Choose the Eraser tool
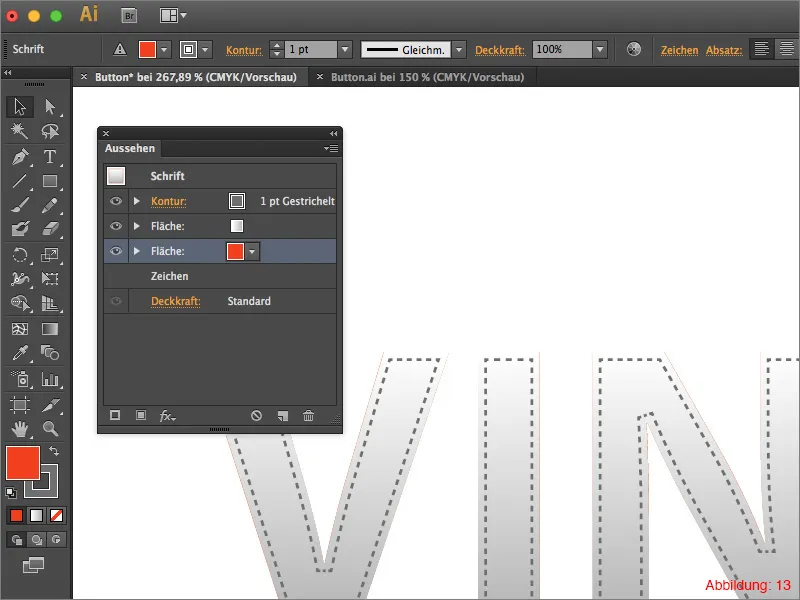This screenshot has width=800, height=600. (x=49, y=229)
